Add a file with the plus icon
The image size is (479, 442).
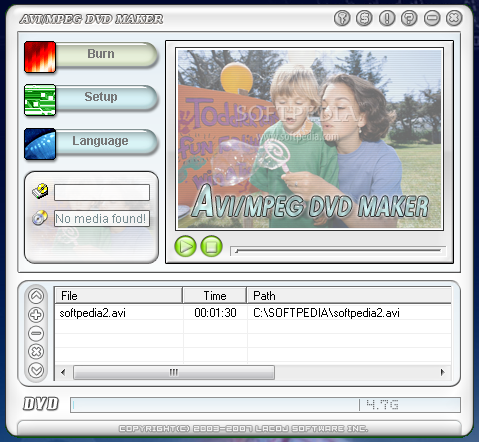(36, 314)
